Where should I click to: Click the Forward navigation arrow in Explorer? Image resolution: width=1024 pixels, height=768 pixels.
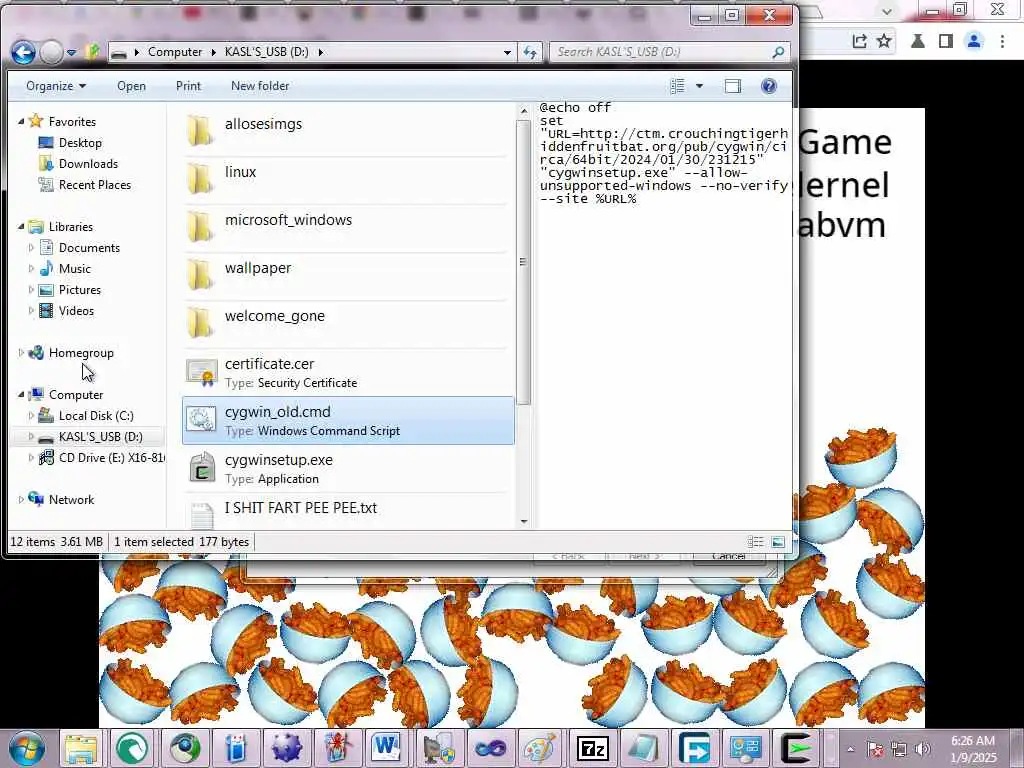(52, 52)
